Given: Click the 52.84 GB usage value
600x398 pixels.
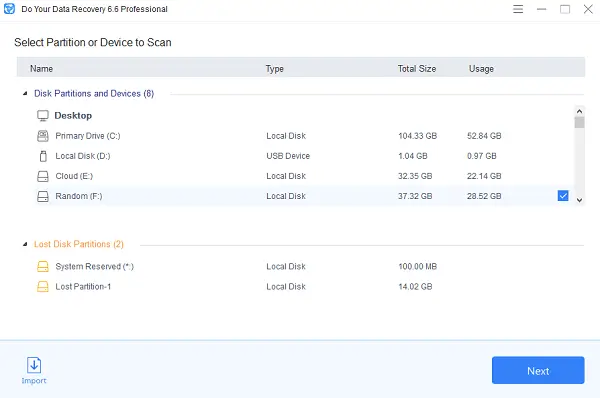Looking at the screenshot, I should (484, 136).
